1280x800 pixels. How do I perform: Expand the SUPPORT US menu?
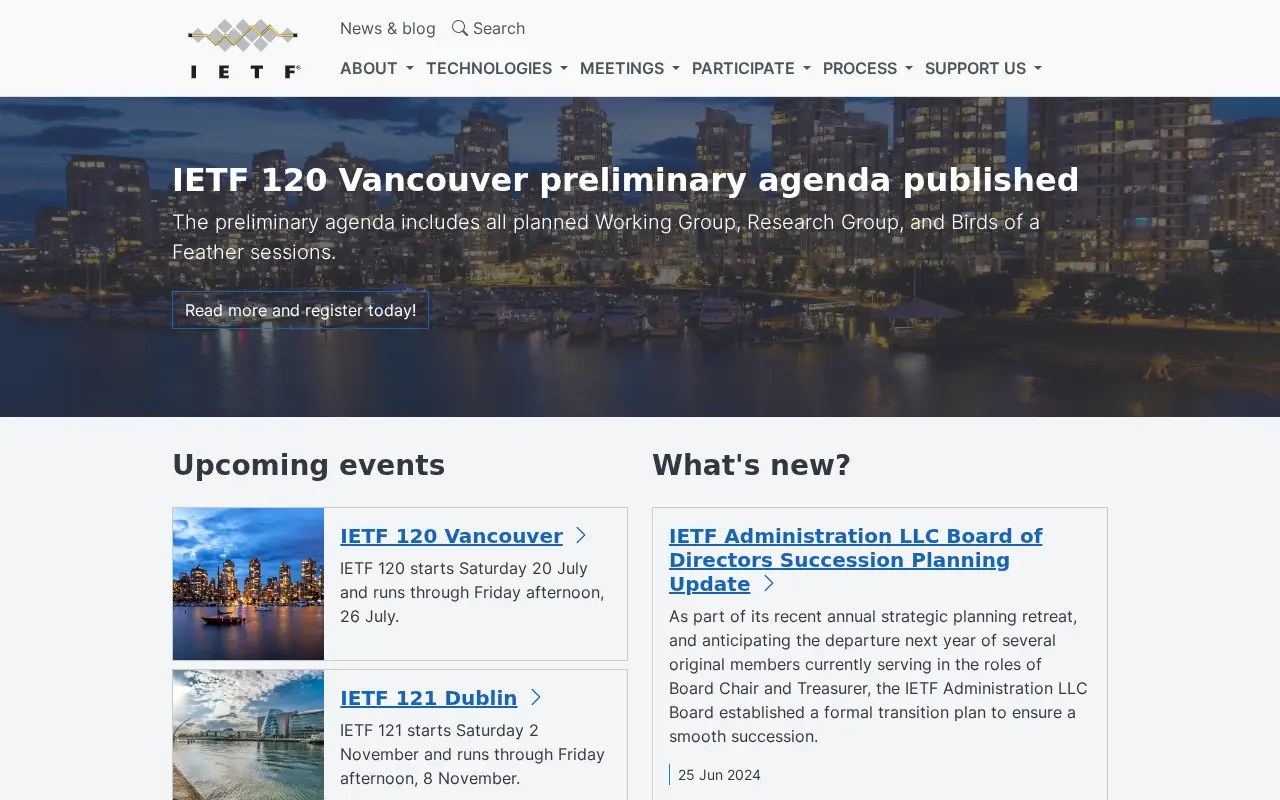point(983,68)
